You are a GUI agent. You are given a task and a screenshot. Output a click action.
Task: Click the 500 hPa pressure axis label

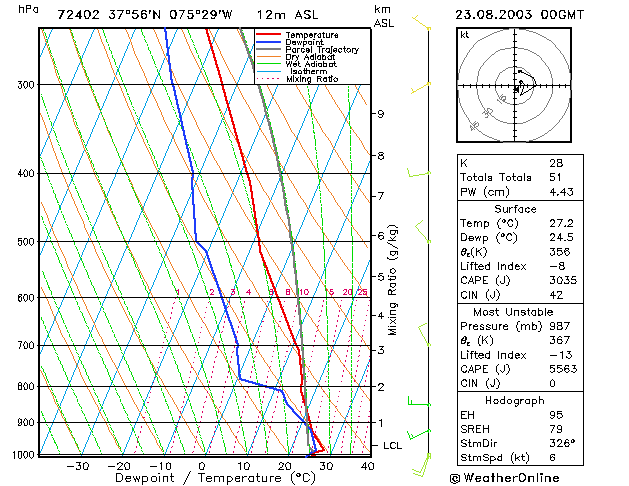pyautogui.click(x=26, y=242)
